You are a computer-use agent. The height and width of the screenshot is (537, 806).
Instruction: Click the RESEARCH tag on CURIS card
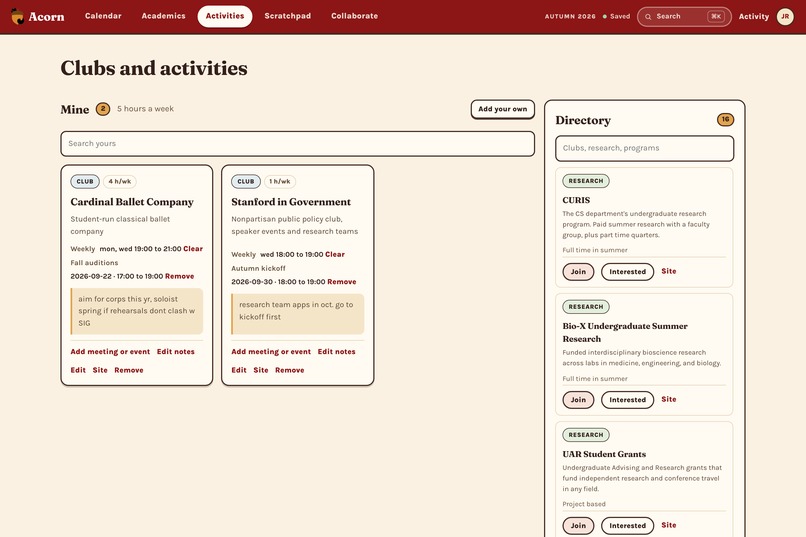pyautogui.click(x=585, y=181)
